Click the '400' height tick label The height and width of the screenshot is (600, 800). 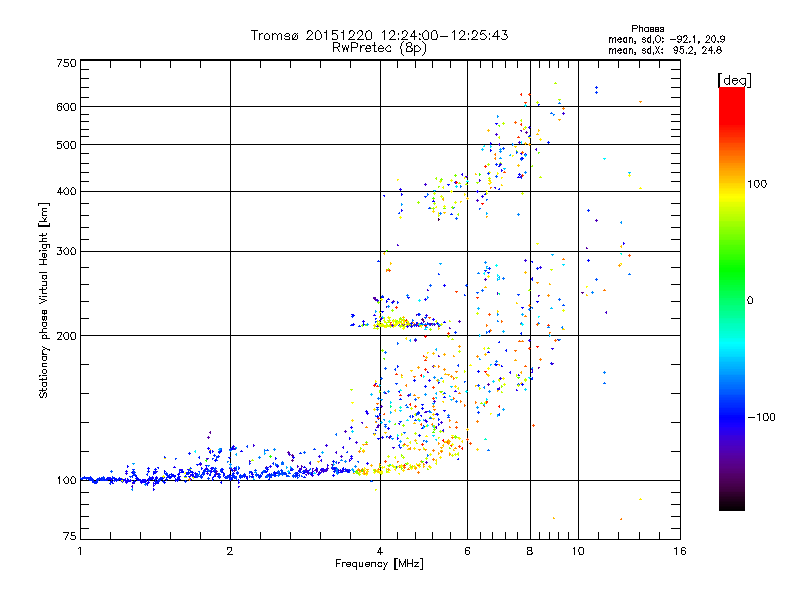click(67, 192)
